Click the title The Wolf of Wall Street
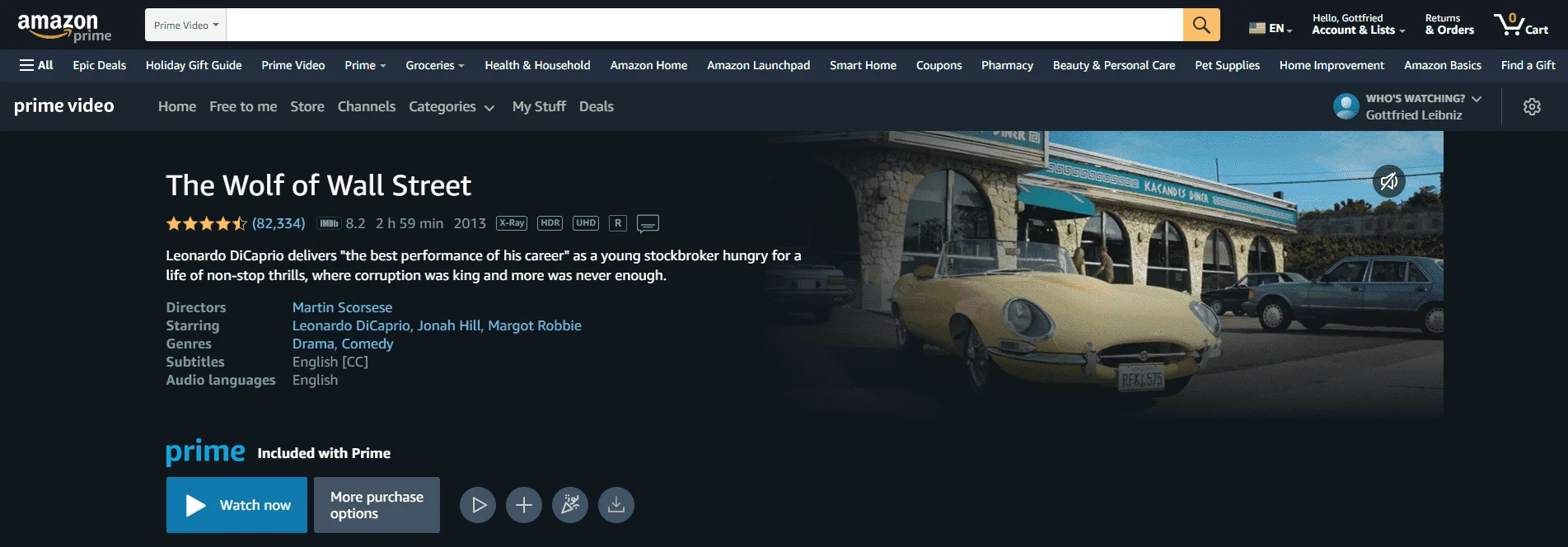 point(318,185)
